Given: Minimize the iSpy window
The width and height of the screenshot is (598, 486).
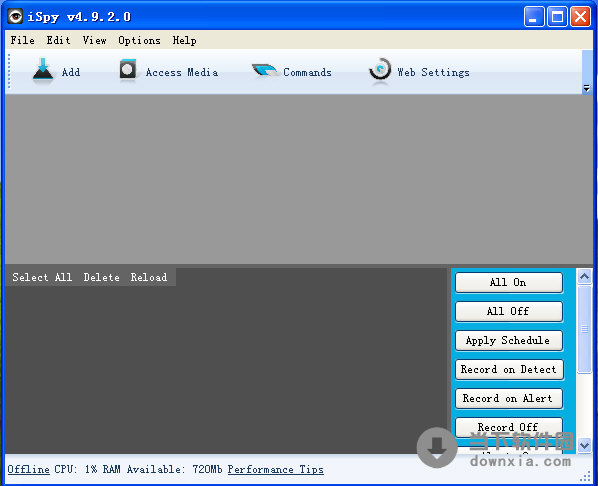Looking at the screenshot, I should point(534,17).
